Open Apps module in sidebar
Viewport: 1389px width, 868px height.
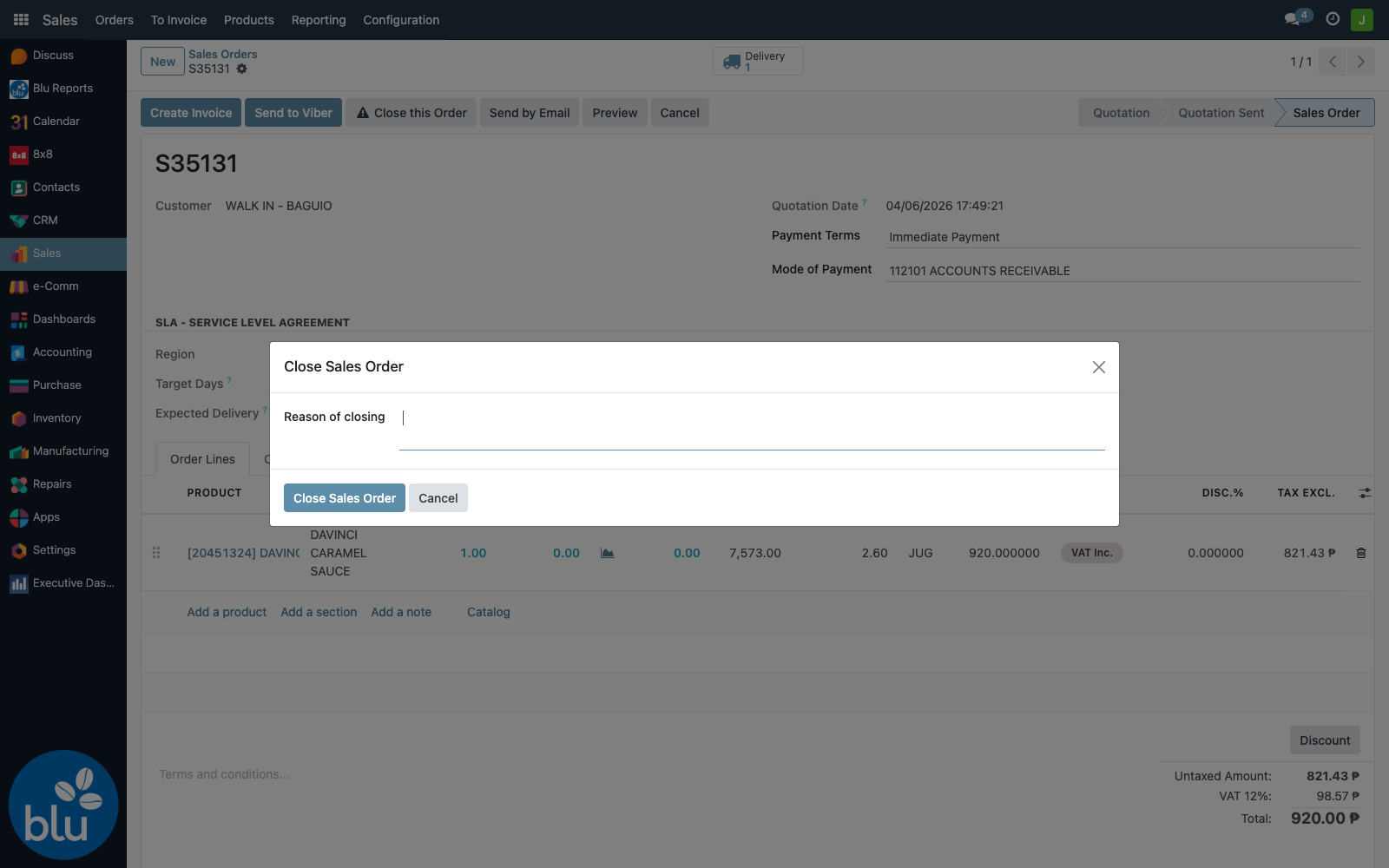(x=63, y=517)
